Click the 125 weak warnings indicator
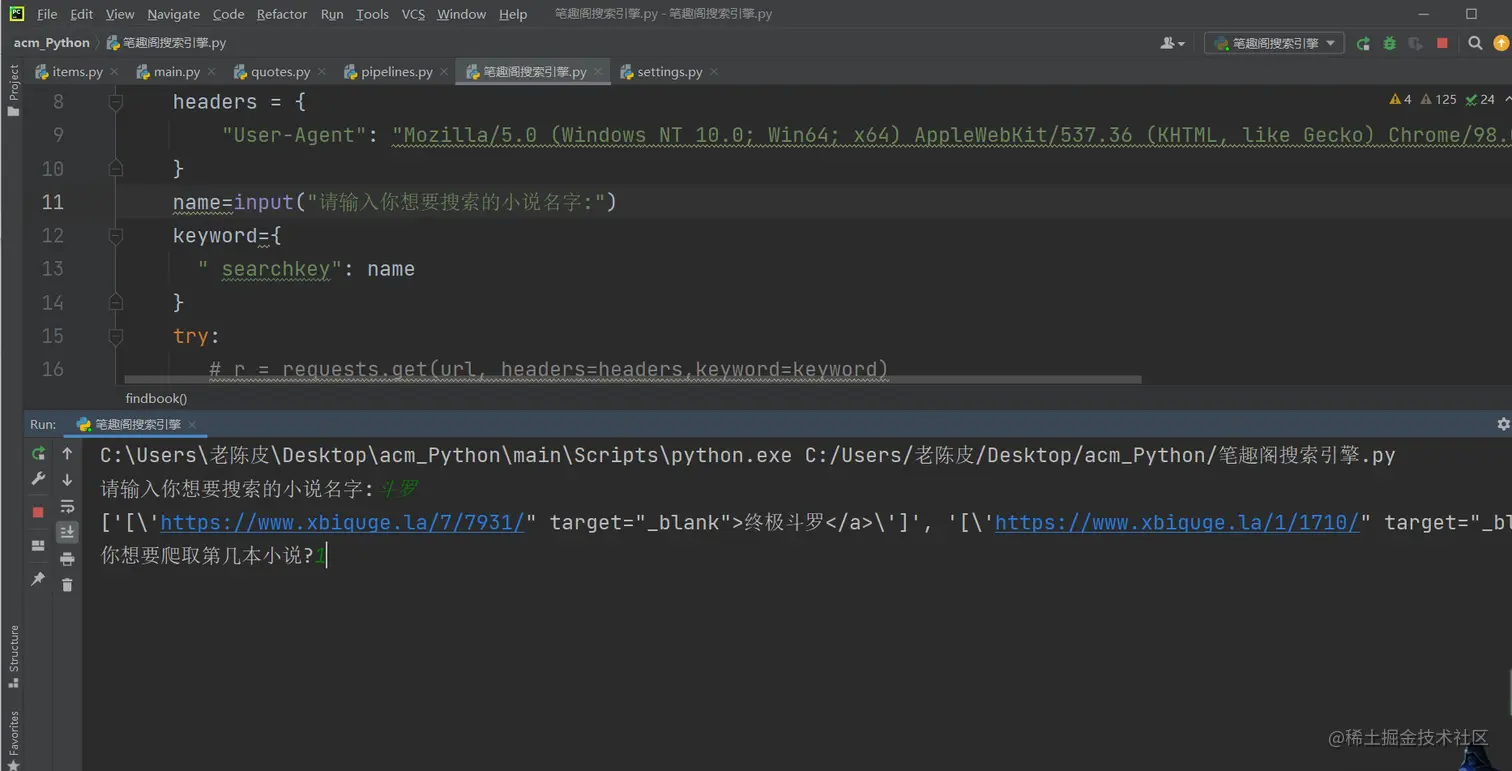The width and height of the screenshot is (1512, 771). coord(1439,99)
